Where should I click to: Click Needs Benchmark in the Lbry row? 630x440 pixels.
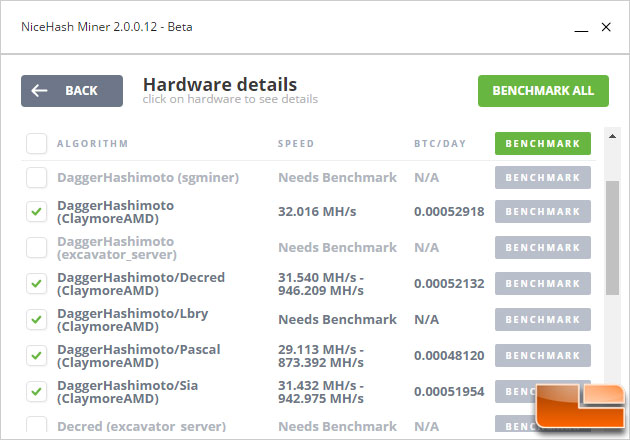click(338, 319)
